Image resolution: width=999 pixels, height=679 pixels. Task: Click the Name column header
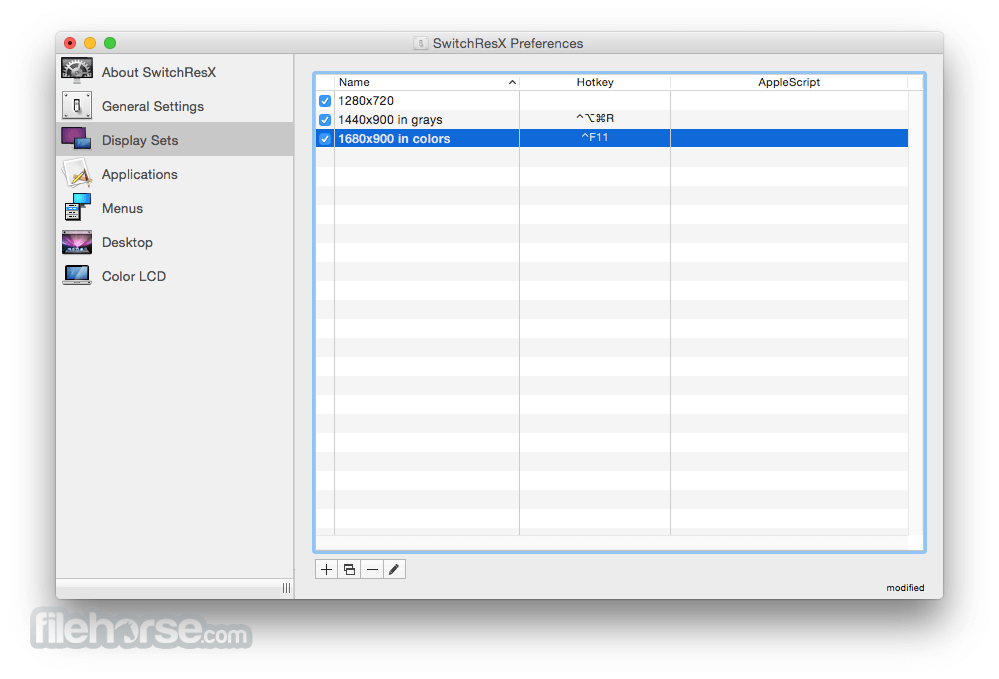(427, 82)
